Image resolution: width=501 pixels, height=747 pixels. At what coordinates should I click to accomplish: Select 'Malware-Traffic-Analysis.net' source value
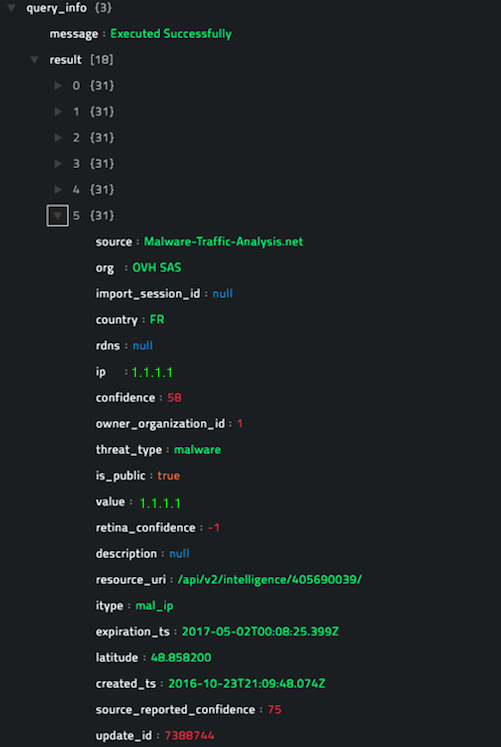coord(223,242)
